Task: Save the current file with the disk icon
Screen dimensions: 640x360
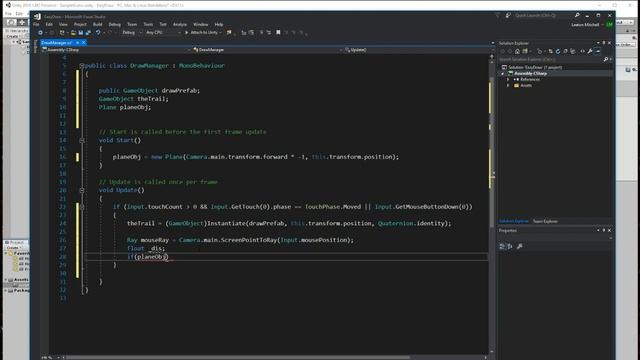Action: 80,33
